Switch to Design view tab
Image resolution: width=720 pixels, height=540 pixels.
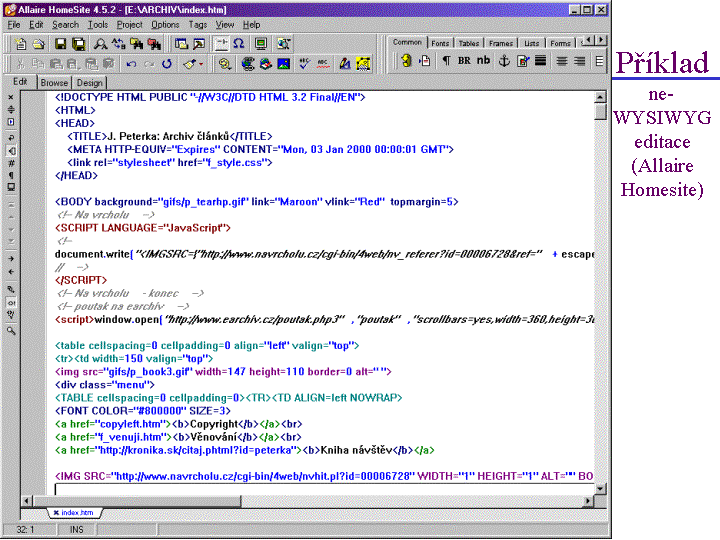(90, 83)
